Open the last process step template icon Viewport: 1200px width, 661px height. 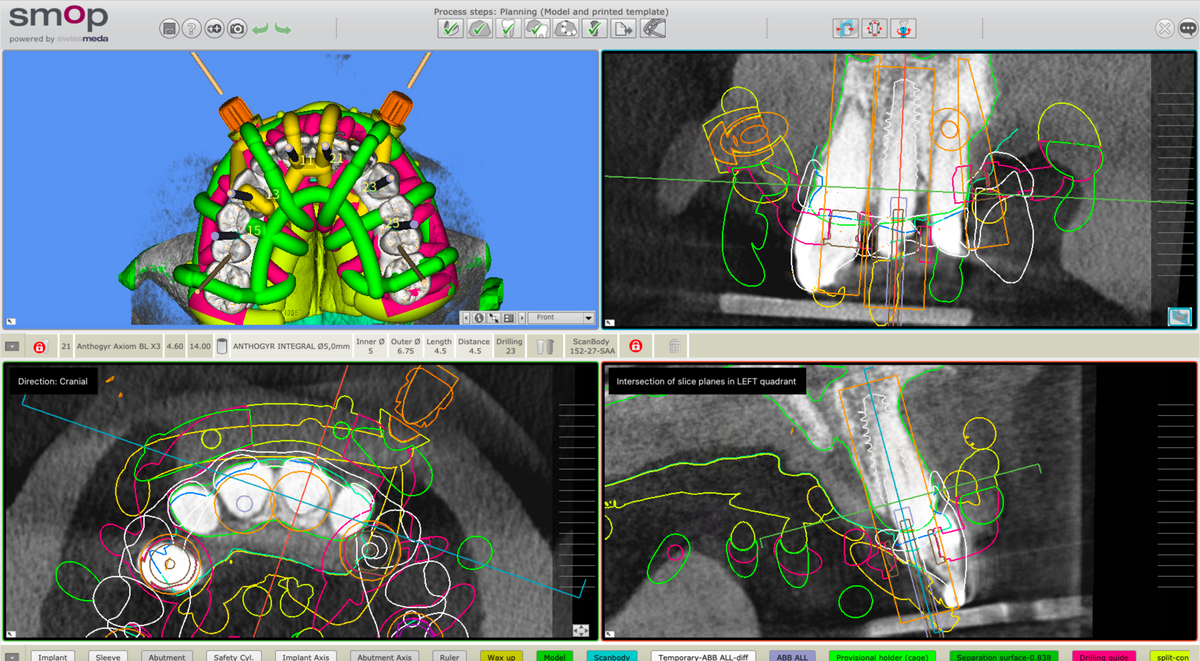coord(654,29)
